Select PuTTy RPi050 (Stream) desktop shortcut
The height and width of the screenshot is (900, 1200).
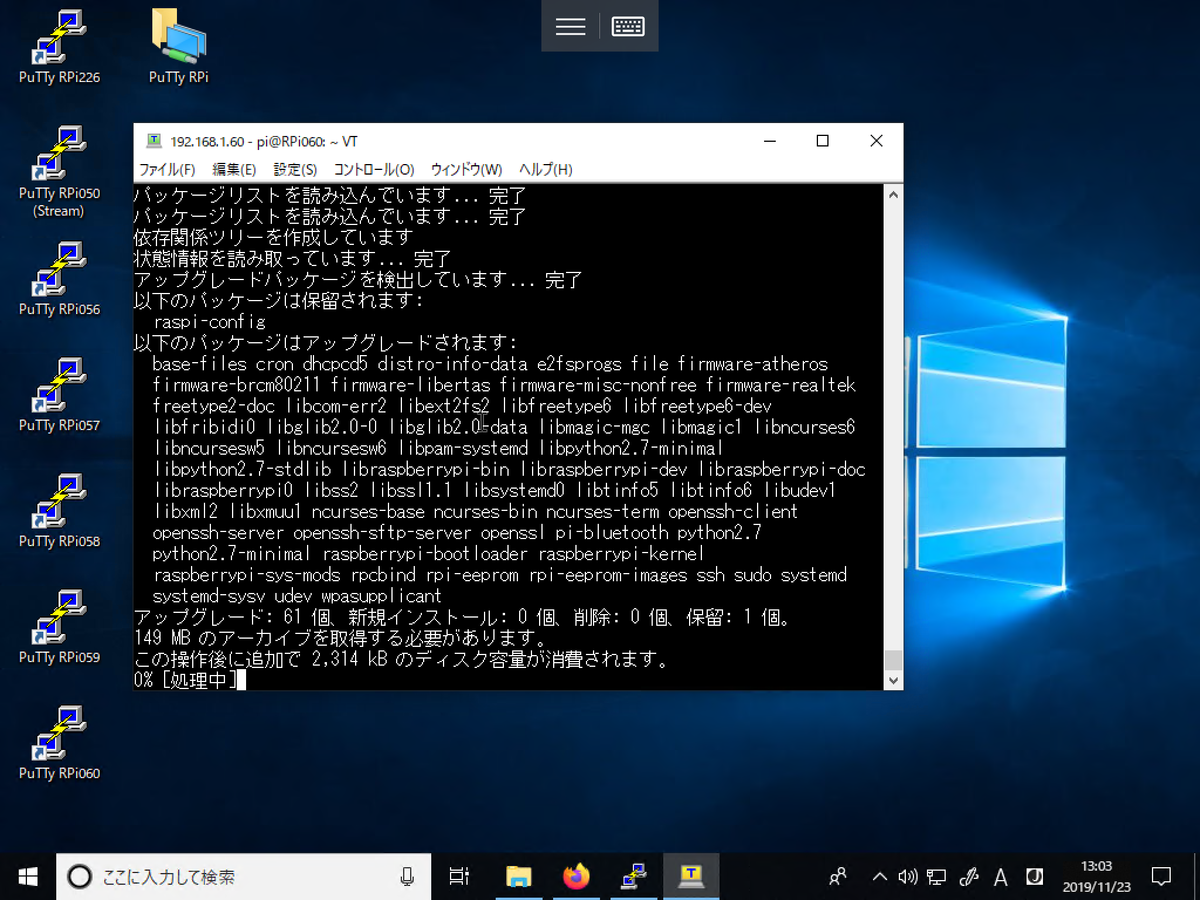pos(59,170)
